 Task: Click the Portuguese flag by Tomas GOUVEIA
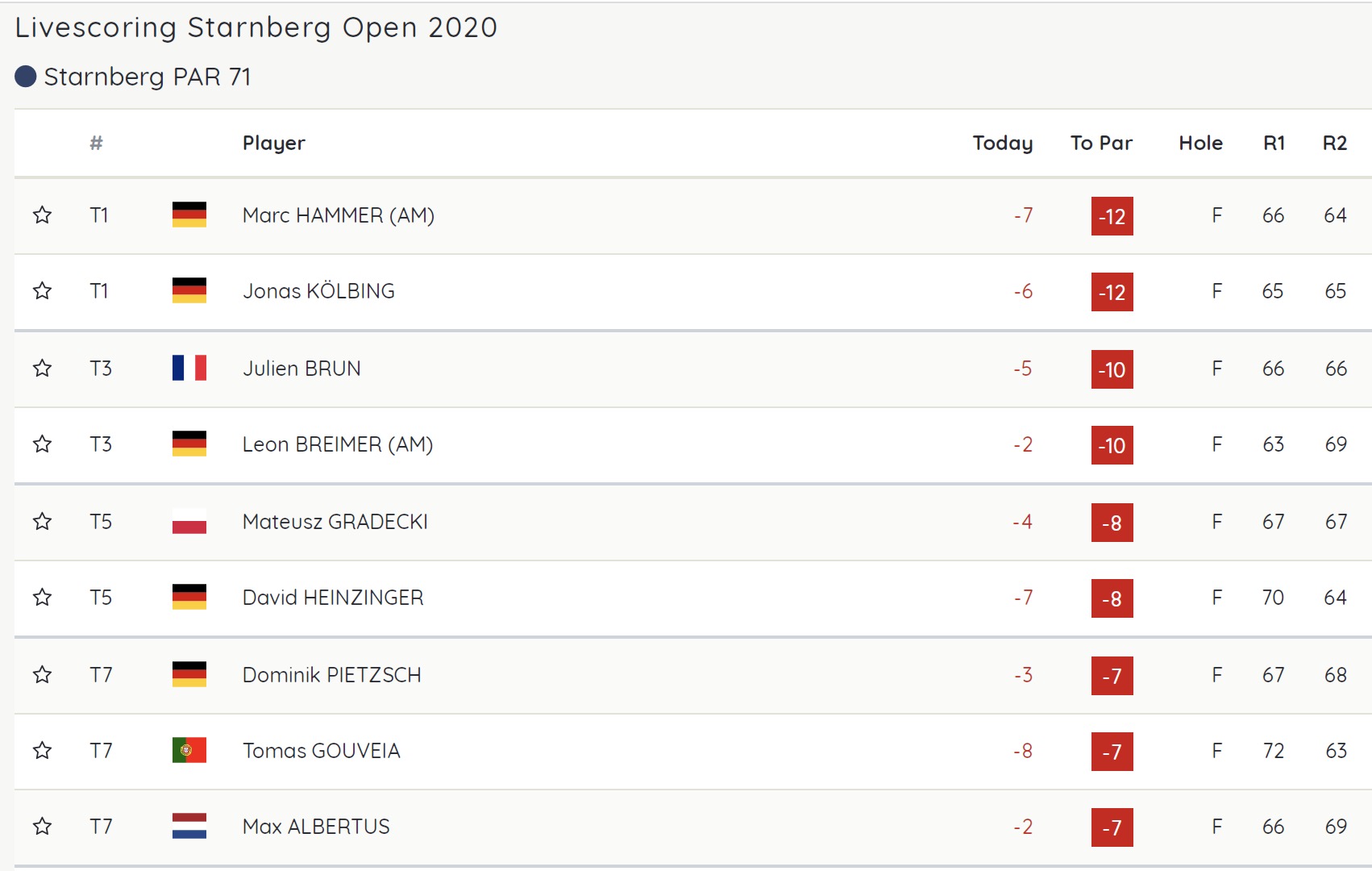click(189, 750)
